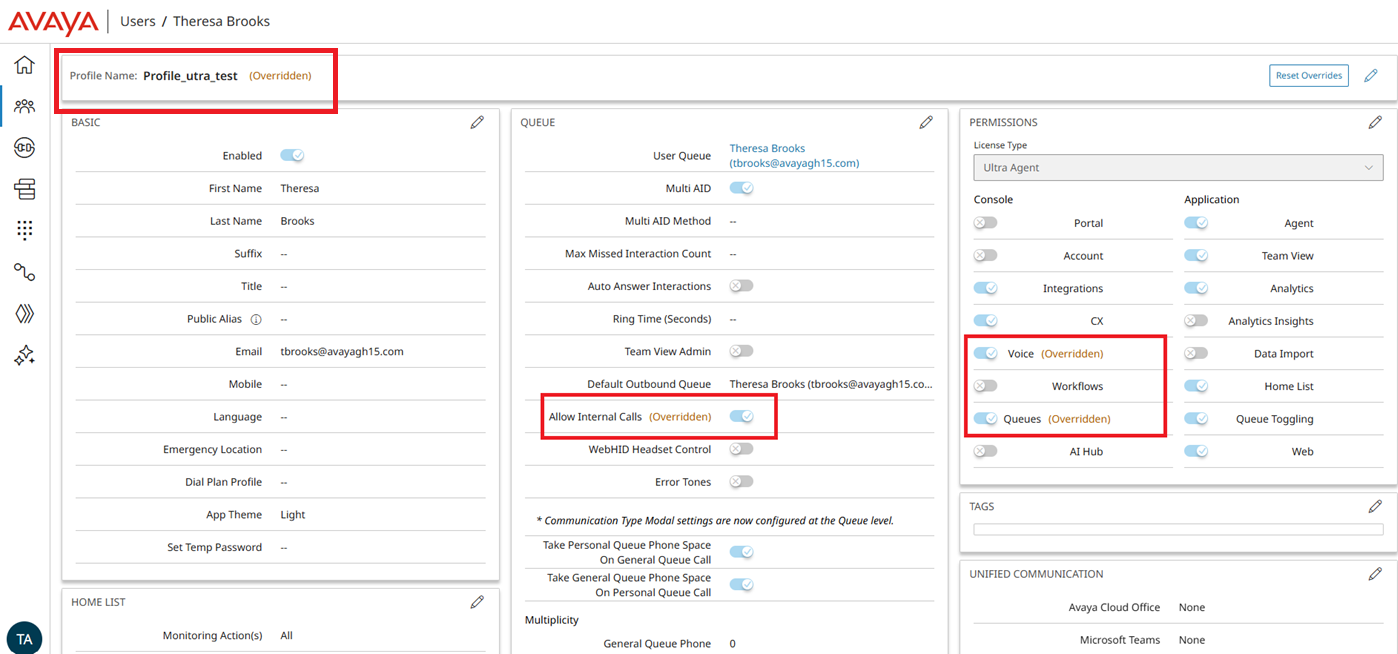Edit the HOME LIST panel
The height and width of the screenshot is (654, 1398).
(477, 602)
